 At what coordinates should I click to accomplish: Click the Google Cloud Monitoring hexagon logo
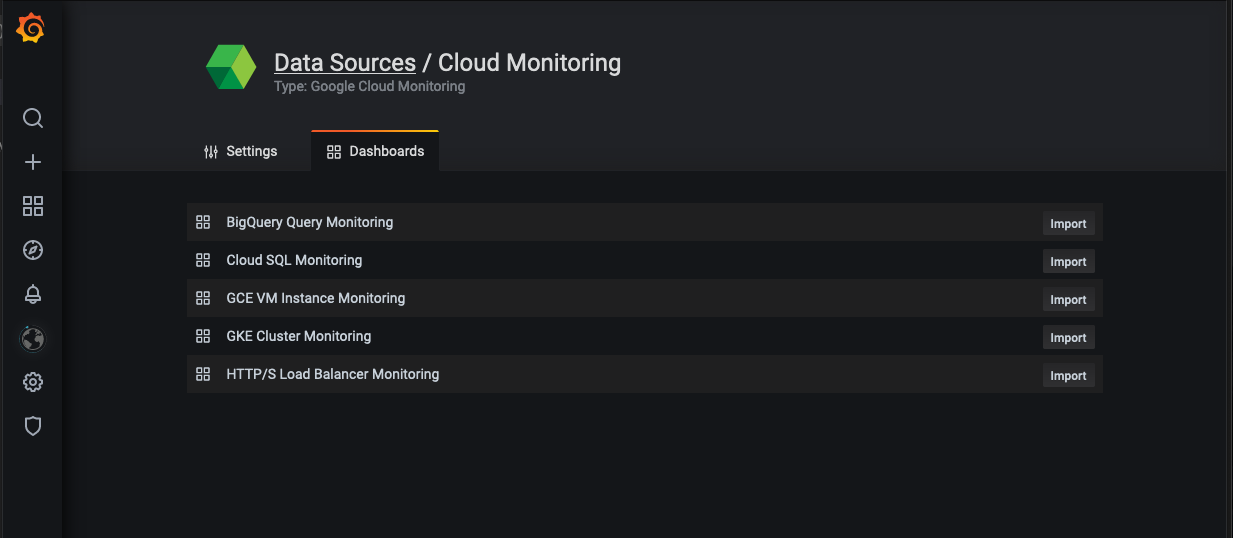tap(231, 68)
